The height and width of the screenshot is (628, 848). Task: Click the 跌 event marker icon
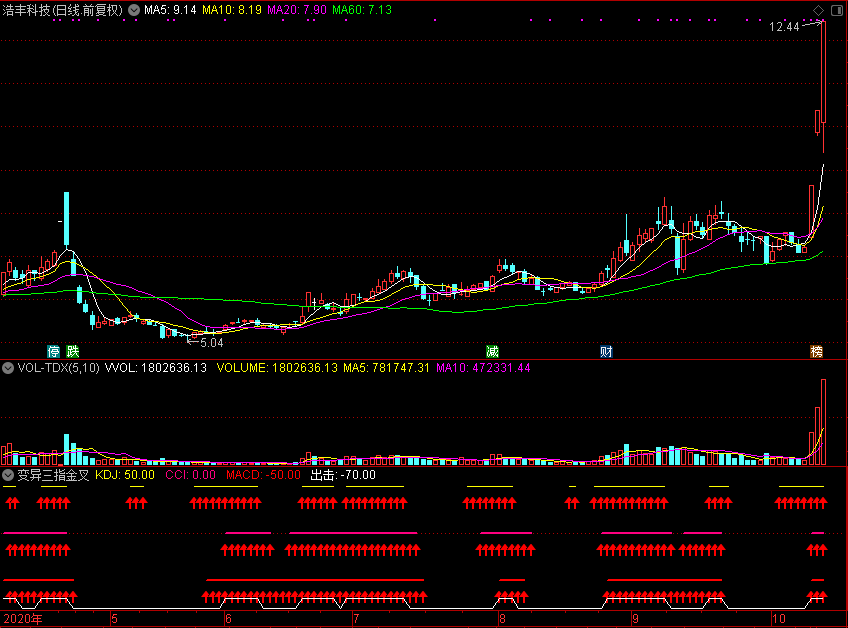pyautogui.click(x=72, y=351)
